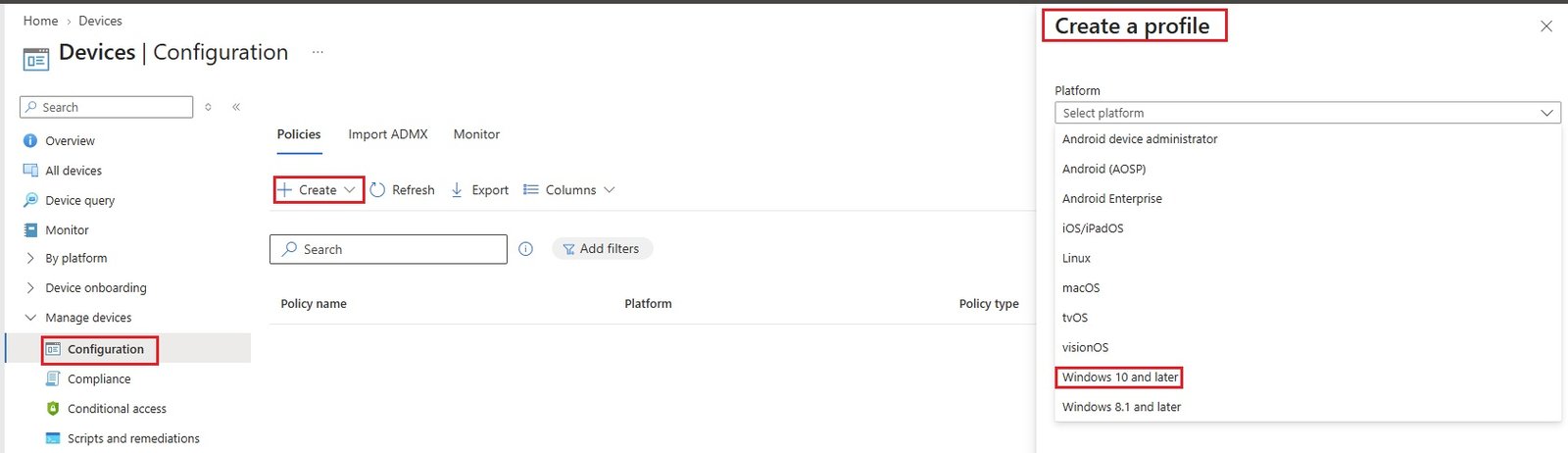Open the Compliance section

tap(98, 379)
